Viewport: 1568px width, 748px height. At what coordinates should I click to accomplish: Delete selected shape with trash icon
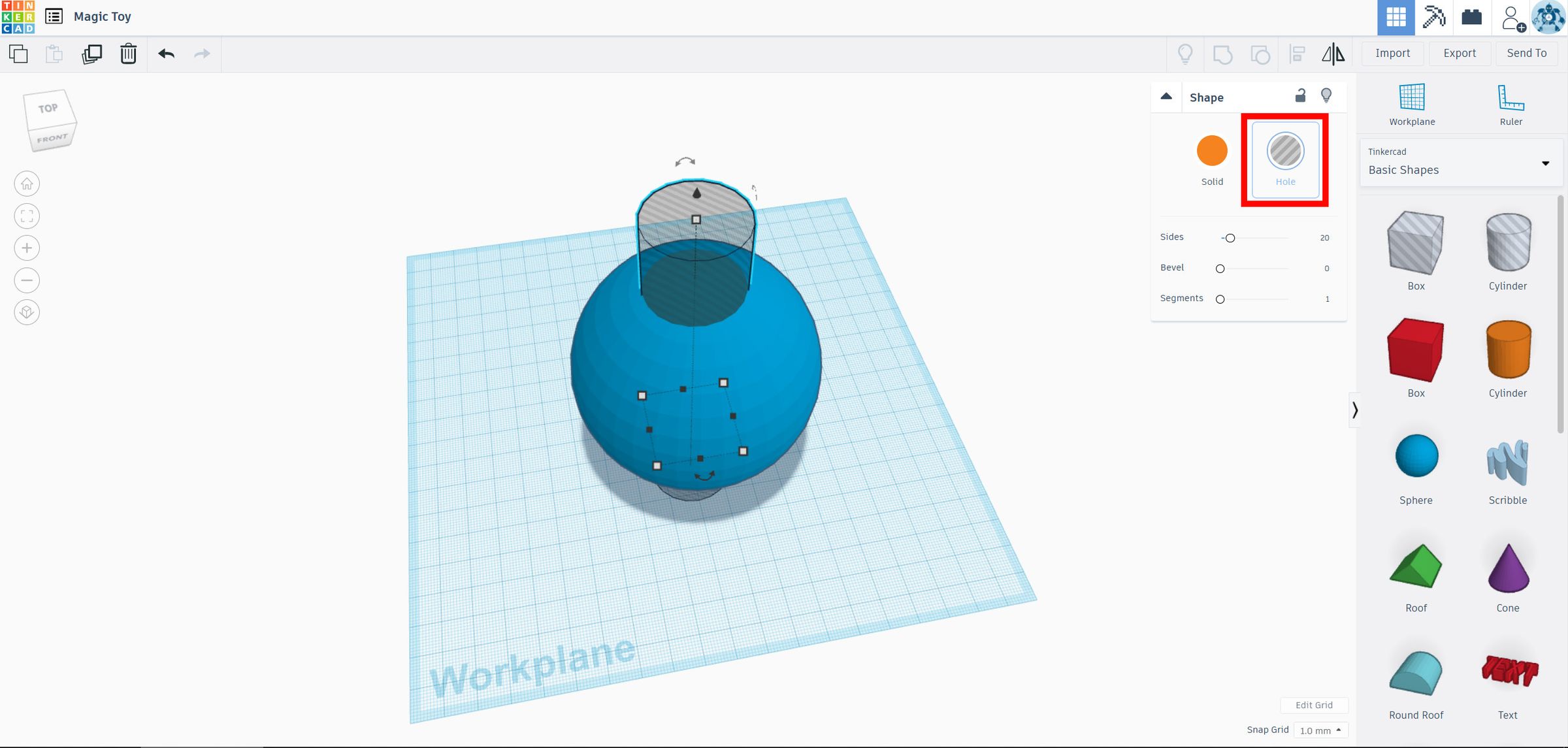[128, 54]
